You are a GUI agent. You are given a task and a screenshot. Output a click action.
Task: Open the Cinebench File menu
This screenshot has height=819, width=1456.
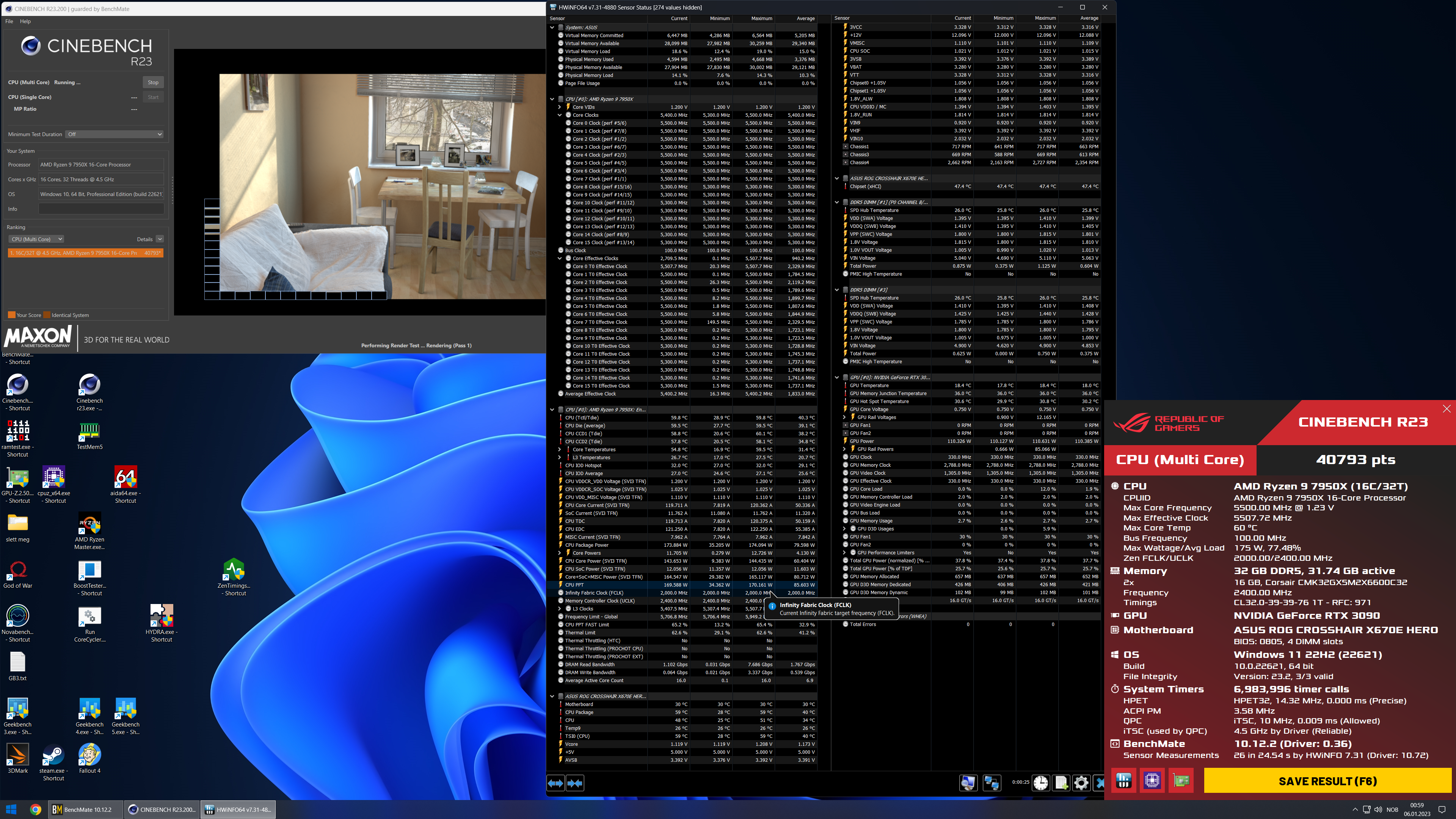(x=9, y=22)
